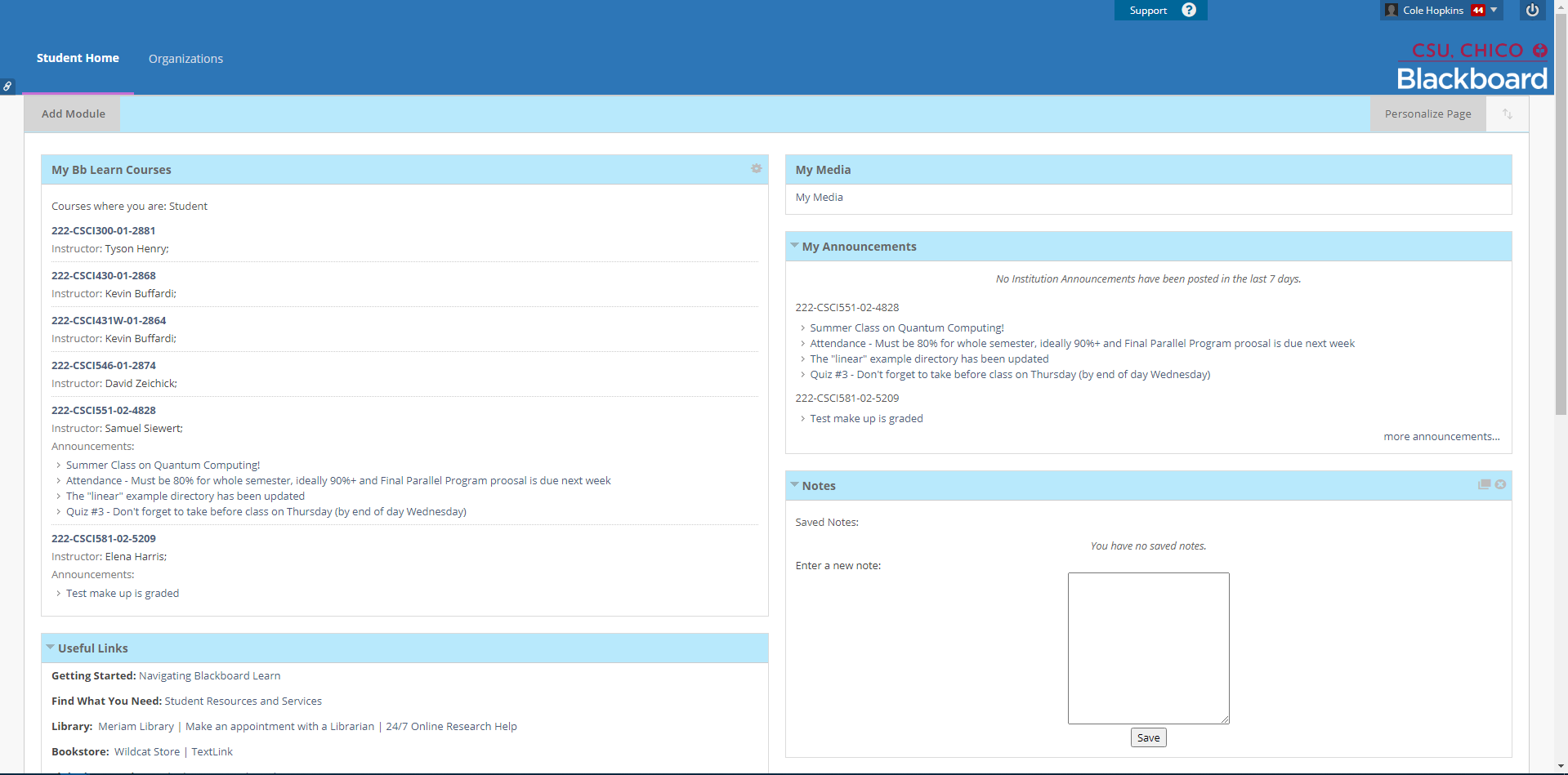The height and width of the screenshot is (775, 1568).
Task: Remove the Notes module via its X icon
Action: point(1501,483)
